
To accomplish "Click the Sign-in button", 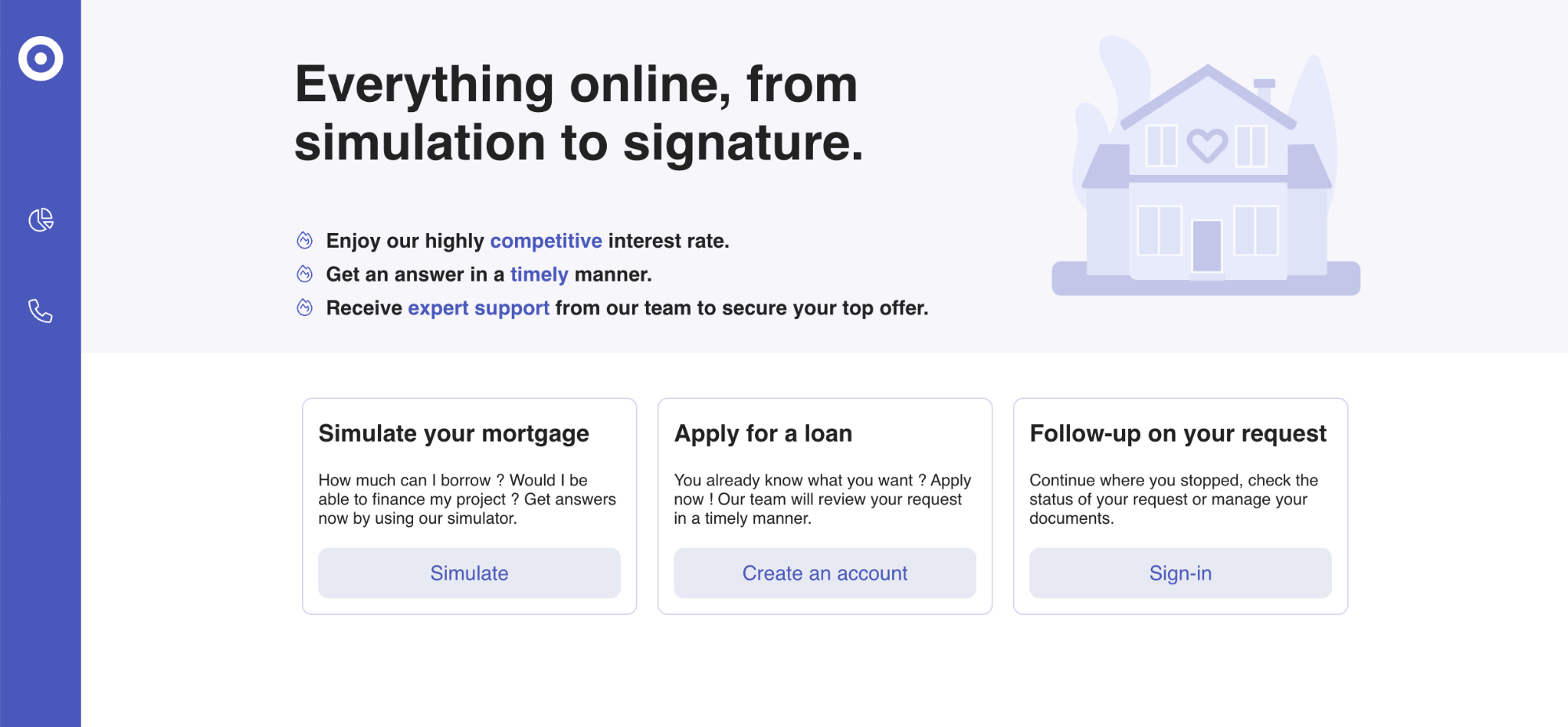I will pyautogui.click(x=1180, y=573).
